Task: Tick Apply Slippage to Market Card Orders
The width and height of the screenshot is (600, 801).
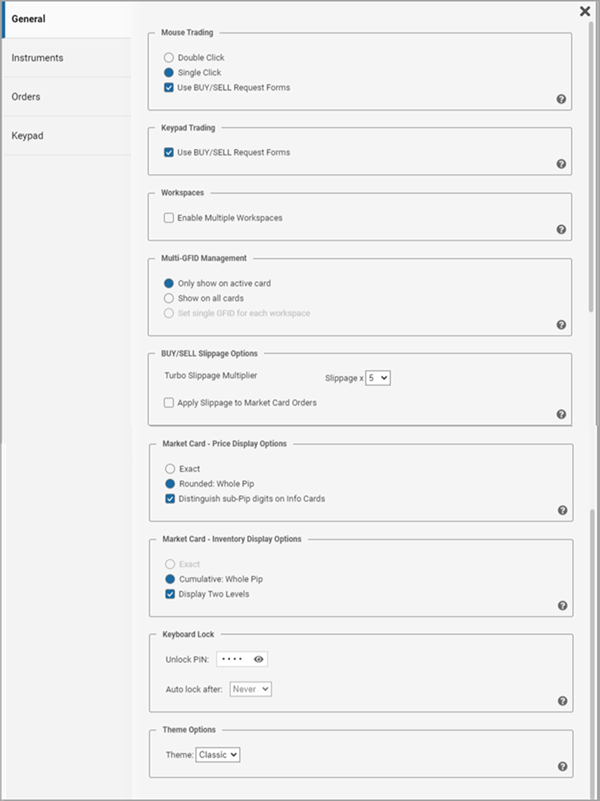Action: pos(169,402)
